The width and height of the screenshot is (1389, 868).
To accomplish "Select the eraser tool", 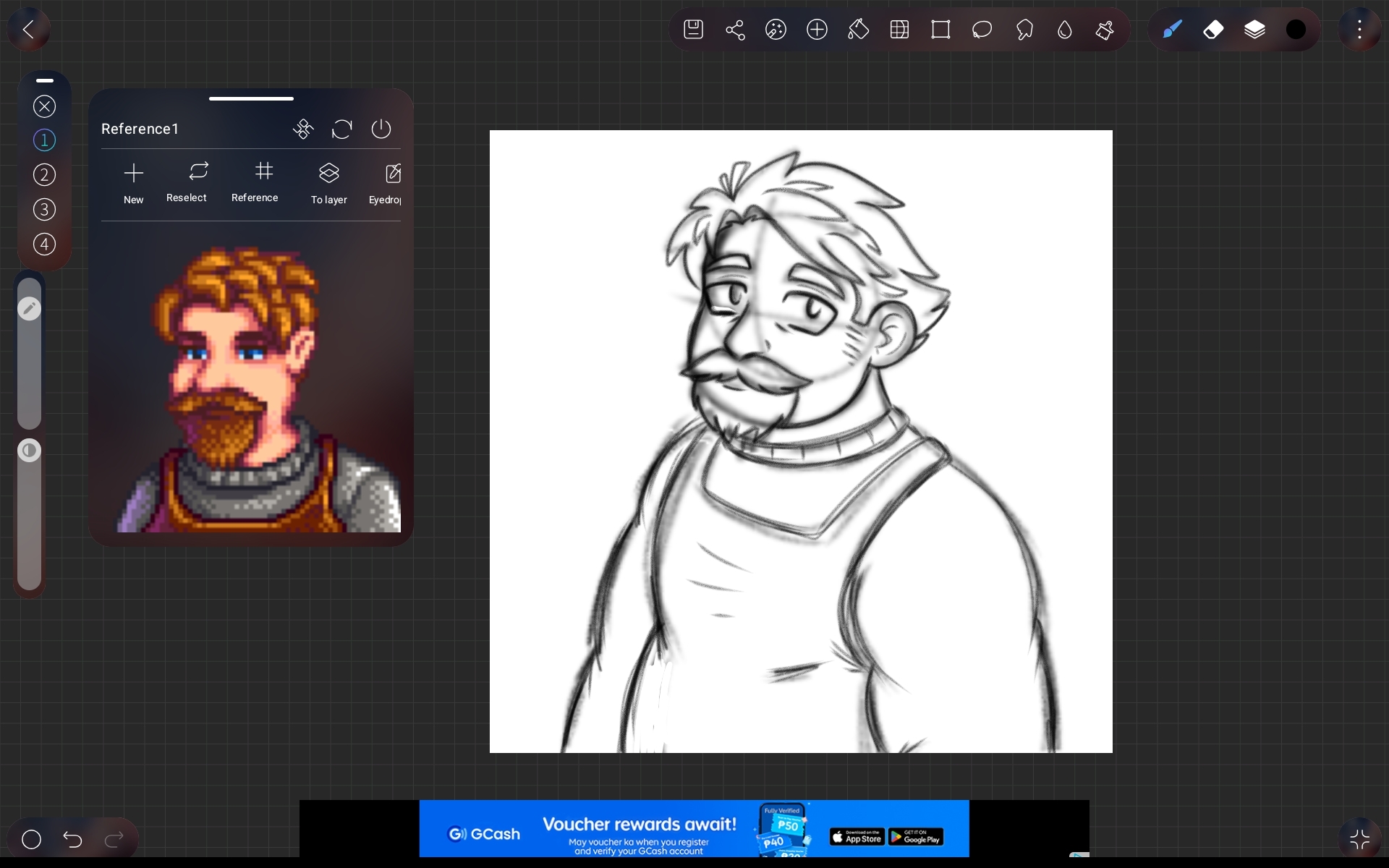I will [1213, 30].
